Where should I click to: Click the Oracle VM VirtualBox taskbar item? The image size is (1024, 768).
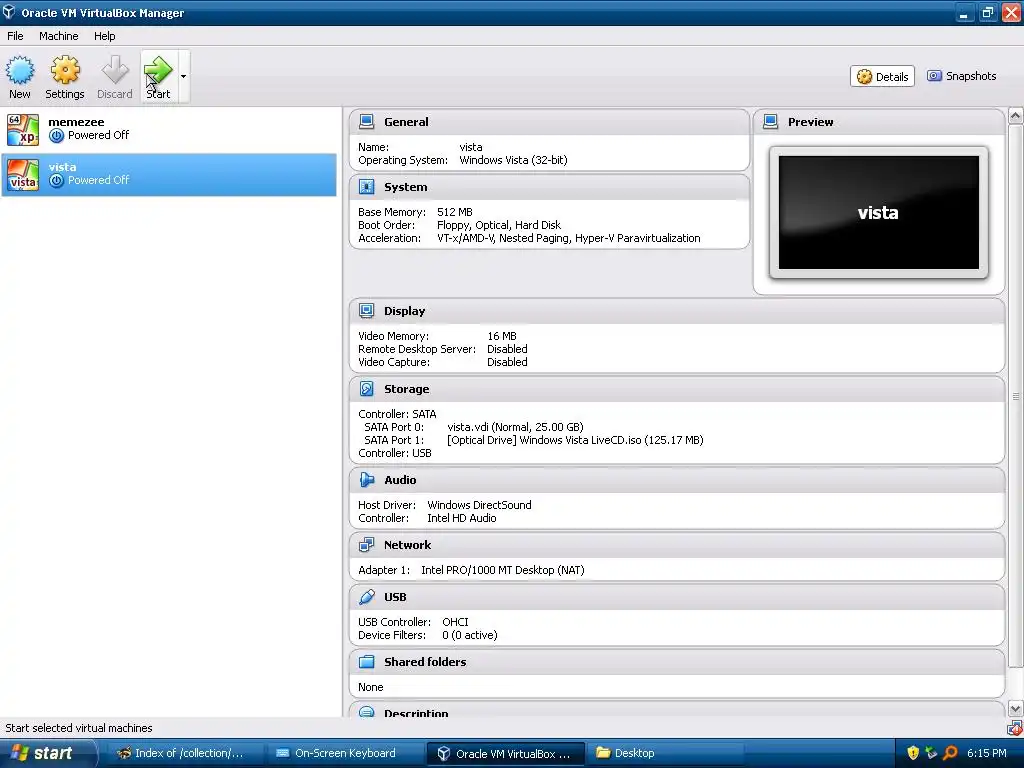[504, 754]
